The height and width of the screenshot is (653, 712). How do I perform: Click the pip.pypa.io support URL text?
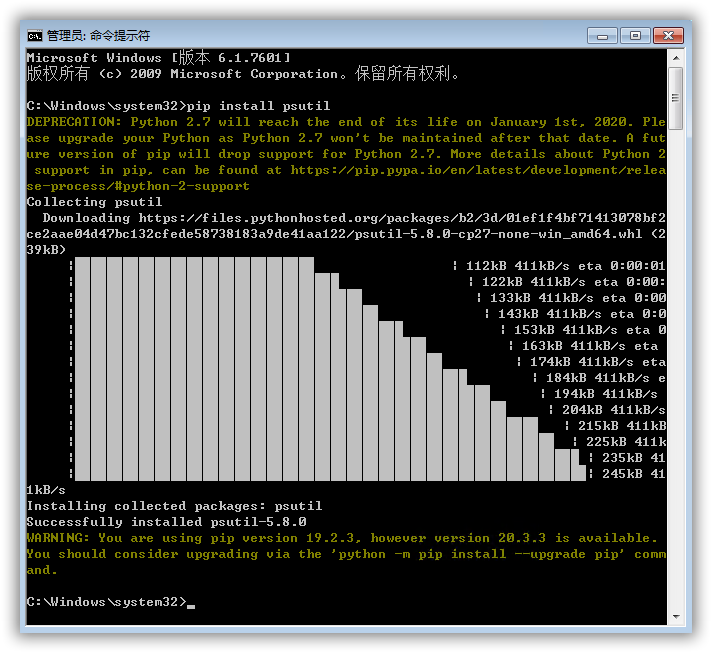(478, 170)
